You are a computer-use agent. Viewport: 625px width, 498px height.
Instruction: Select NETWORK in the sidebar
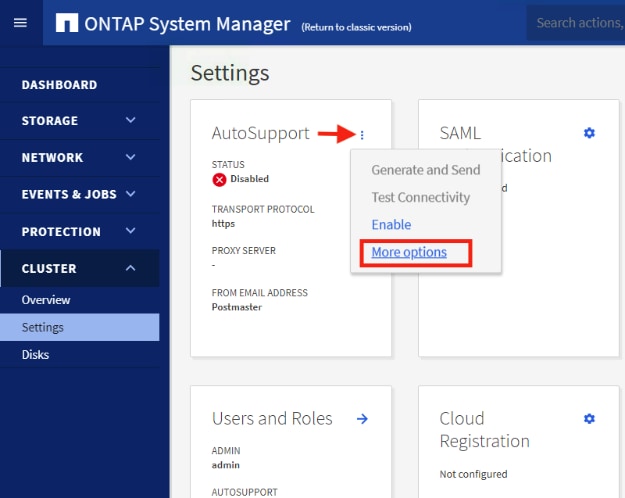[x=52, y=157]
